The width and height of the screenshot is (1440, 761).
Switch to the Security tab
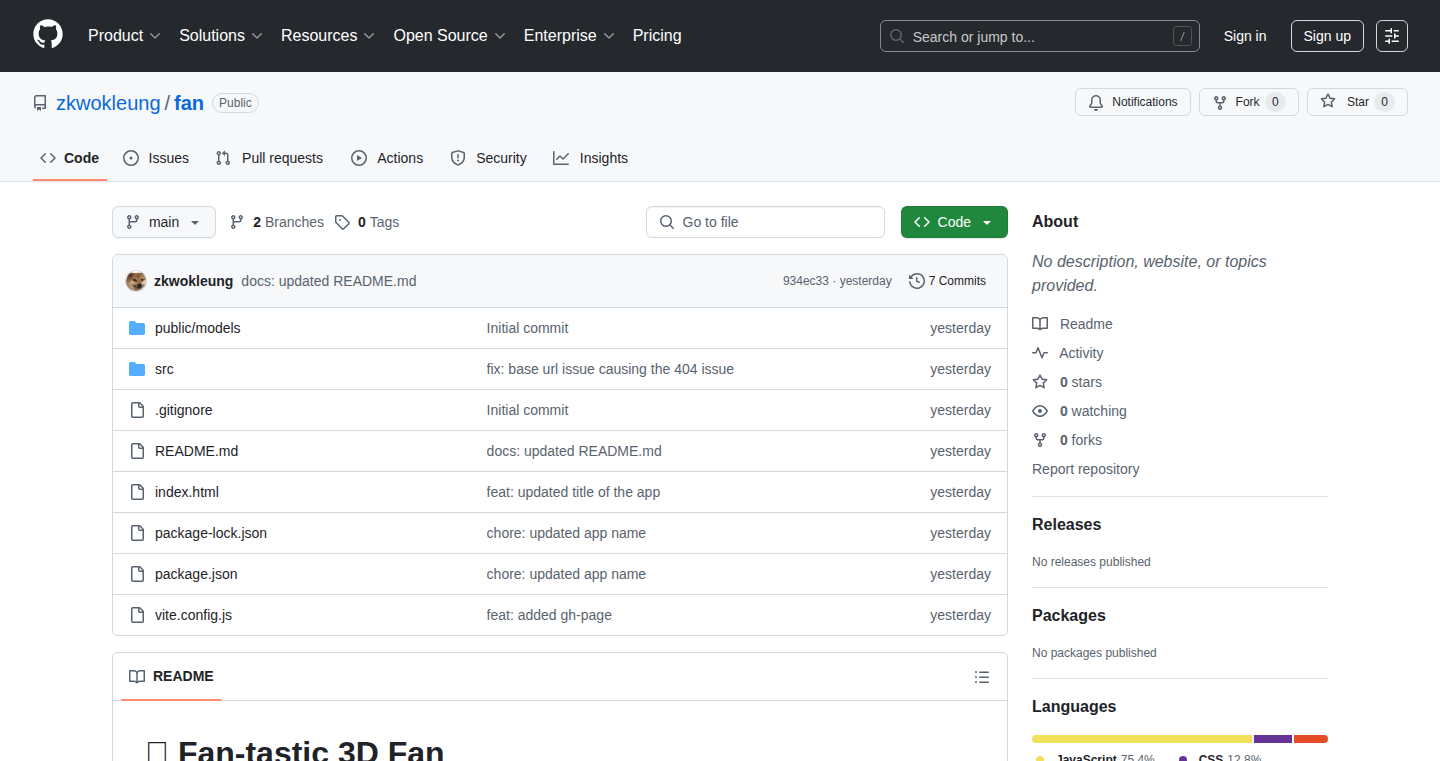[x=489, y=158]
